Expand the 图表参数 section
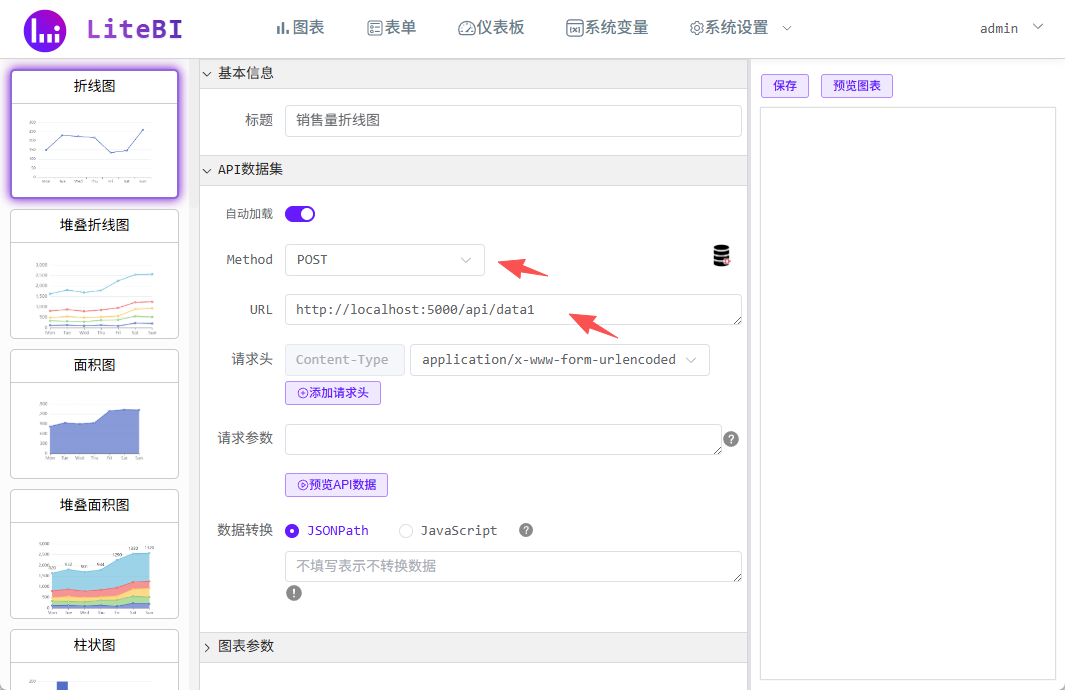Viewport: 1065px width, 690px height. click(x=246, y=646)
